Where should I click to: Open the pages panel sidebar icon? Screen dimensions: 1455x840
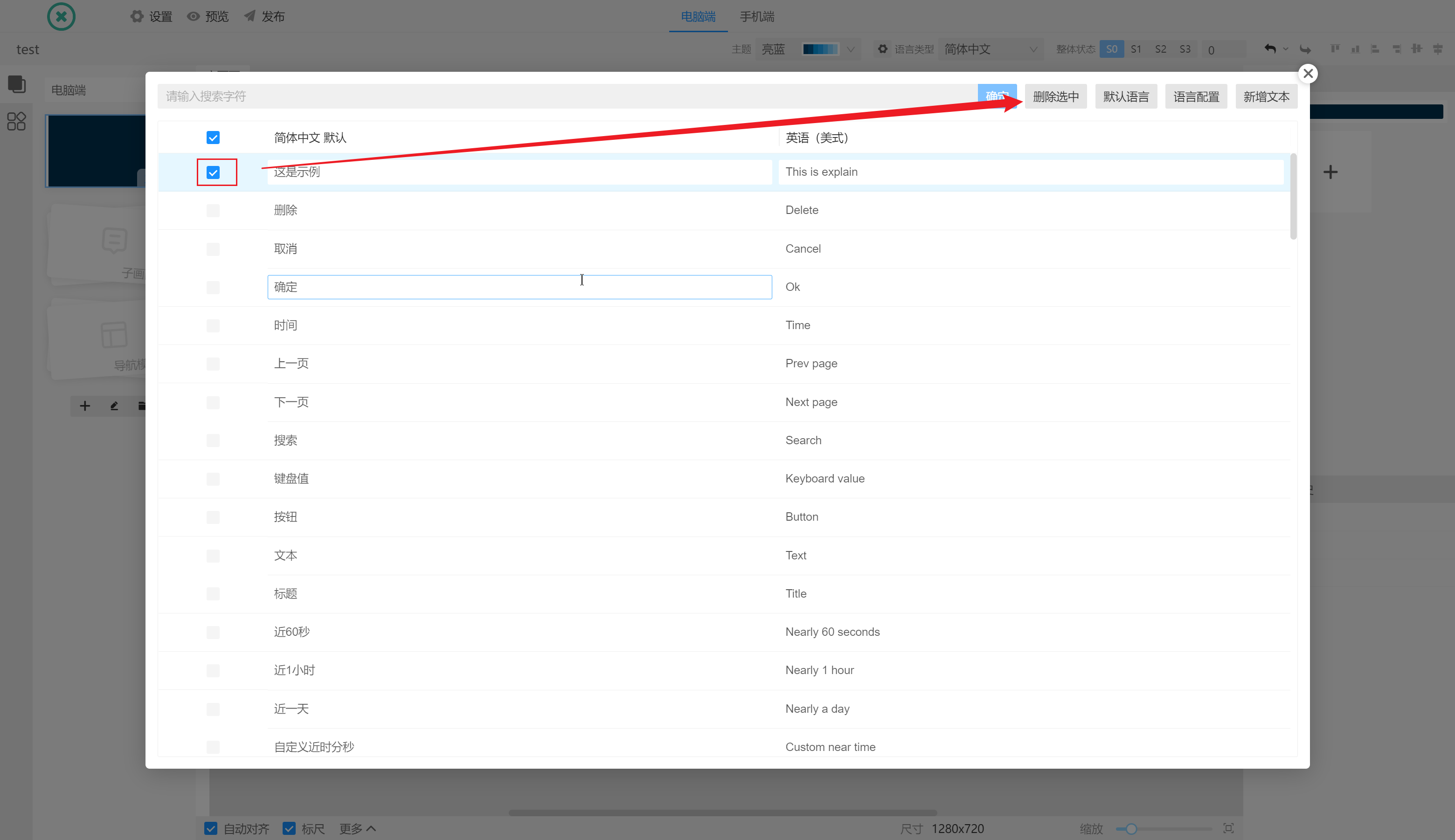coord(17,84)
